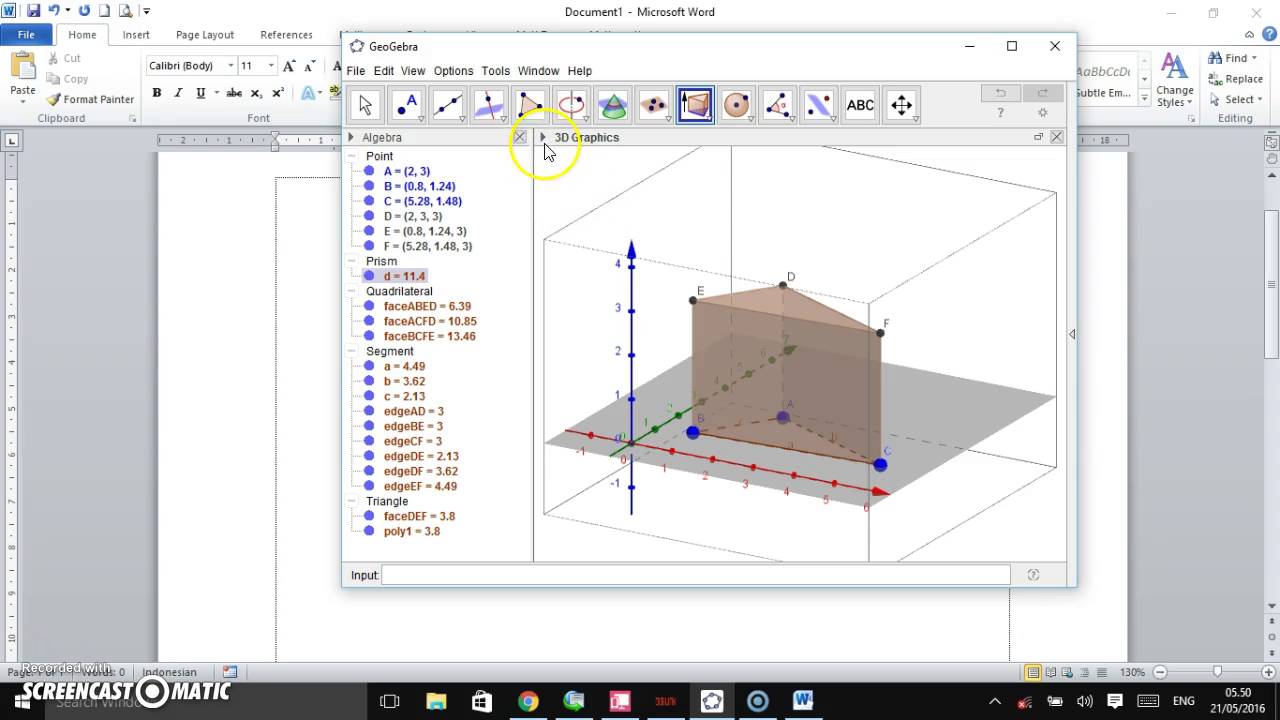Click GeoGebra's redo button
The width and height of the screenshot is (1280, 720).
(x=1042, y=93)
